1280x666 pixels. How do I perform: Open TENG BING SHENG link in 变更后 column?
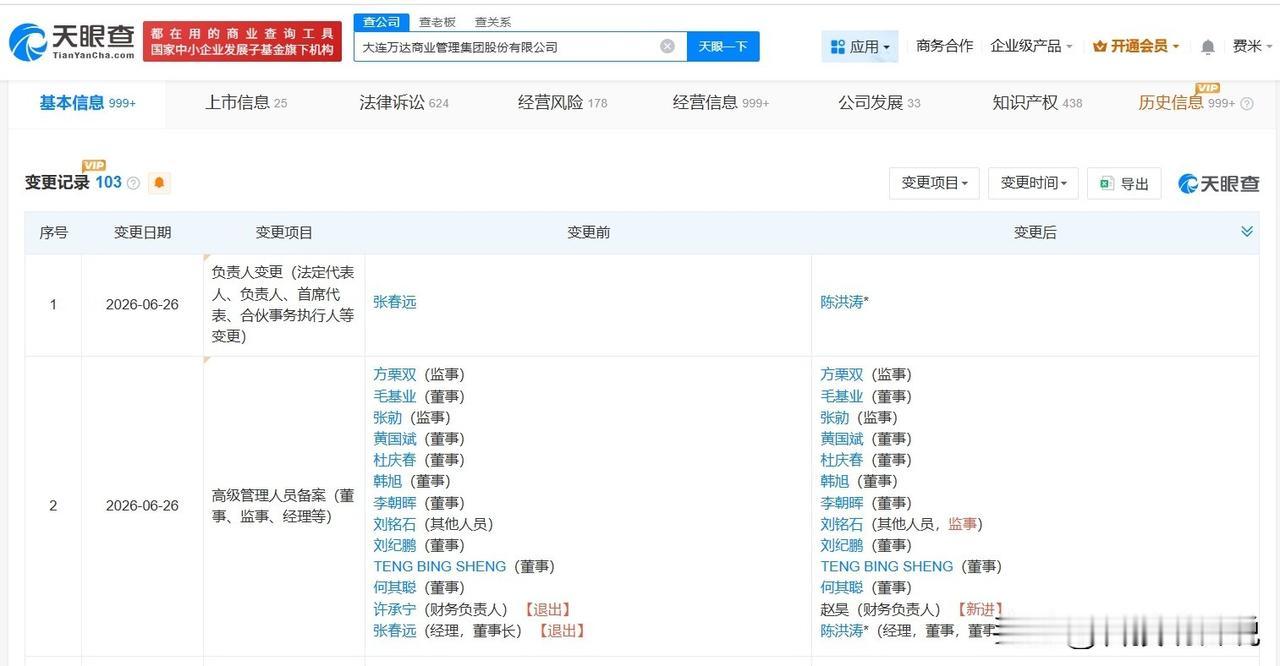pos(887,566)
